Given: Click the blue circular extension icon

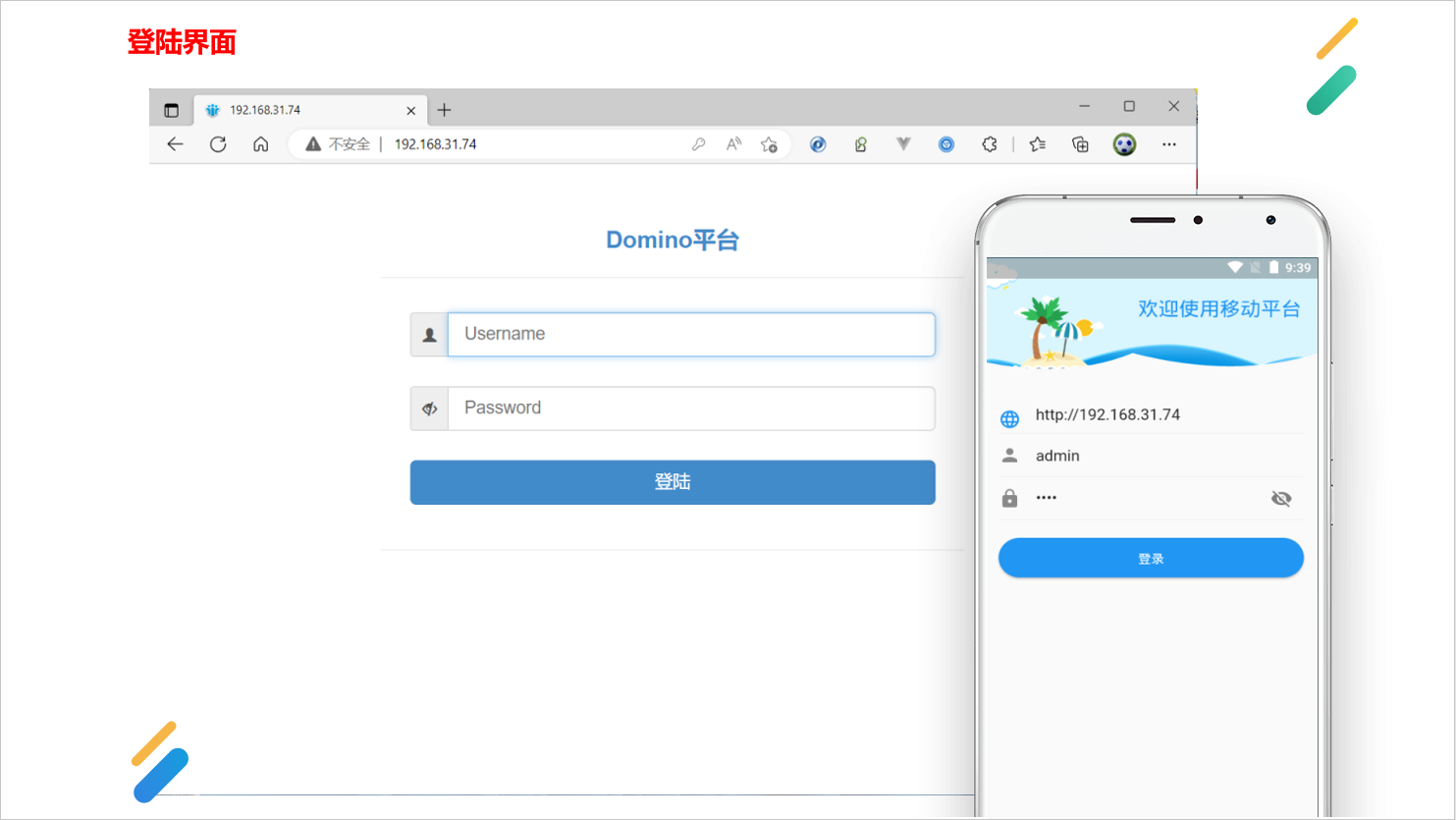Looking at the screenshot, I should (818, 144).
